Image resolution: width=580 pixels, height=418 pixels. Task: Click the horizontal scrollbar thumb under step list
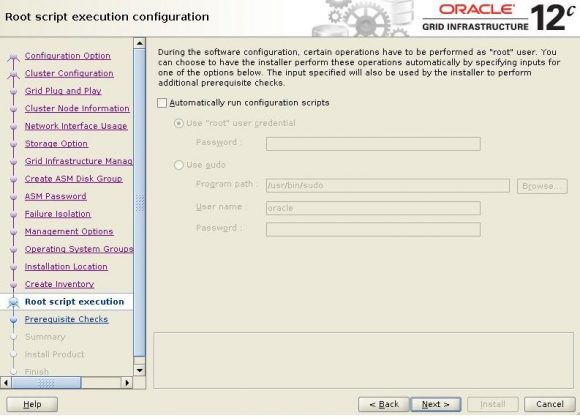click(x=46, y=382)
